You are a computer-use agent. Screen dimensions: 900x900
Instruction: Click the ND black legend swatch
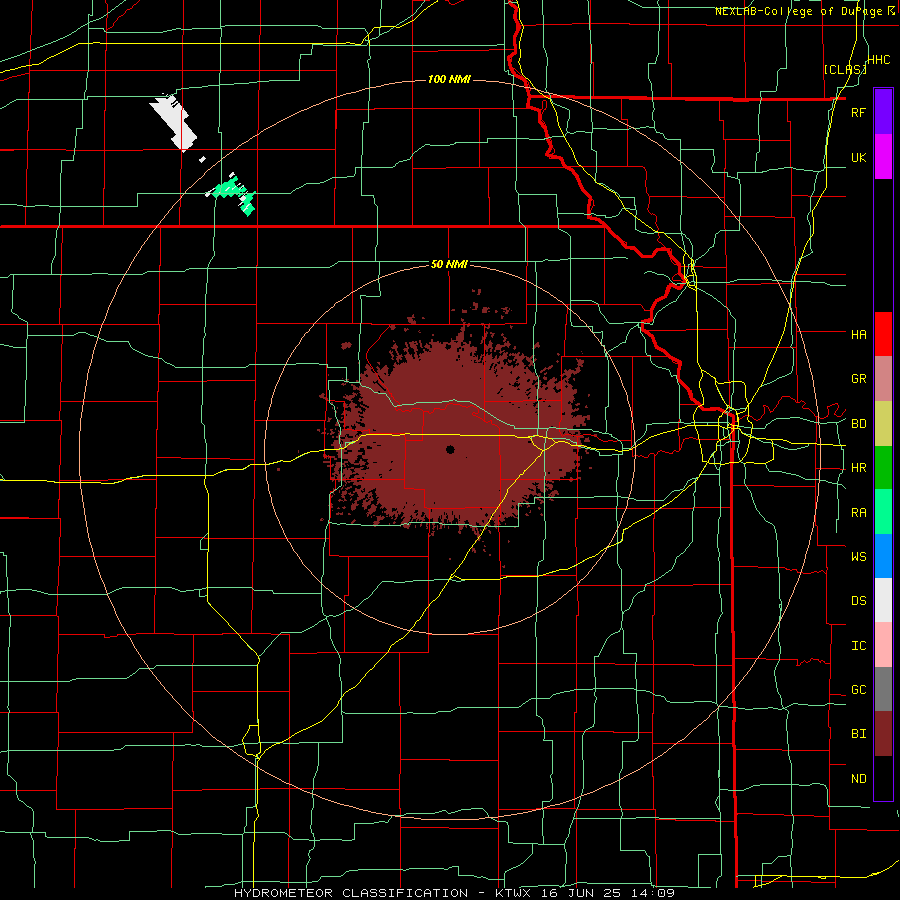(883, 778)
